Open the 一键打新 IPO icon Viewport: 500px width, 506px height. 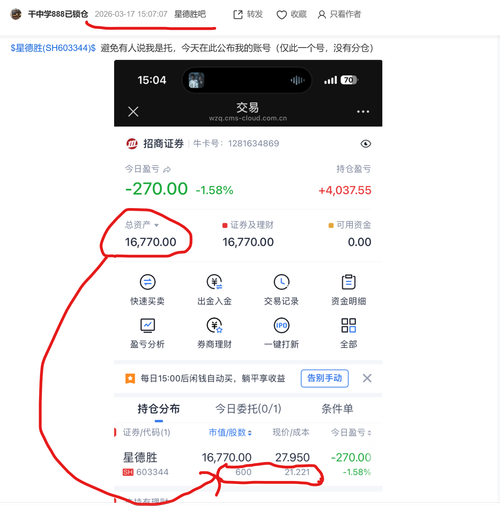pos(281,325)
